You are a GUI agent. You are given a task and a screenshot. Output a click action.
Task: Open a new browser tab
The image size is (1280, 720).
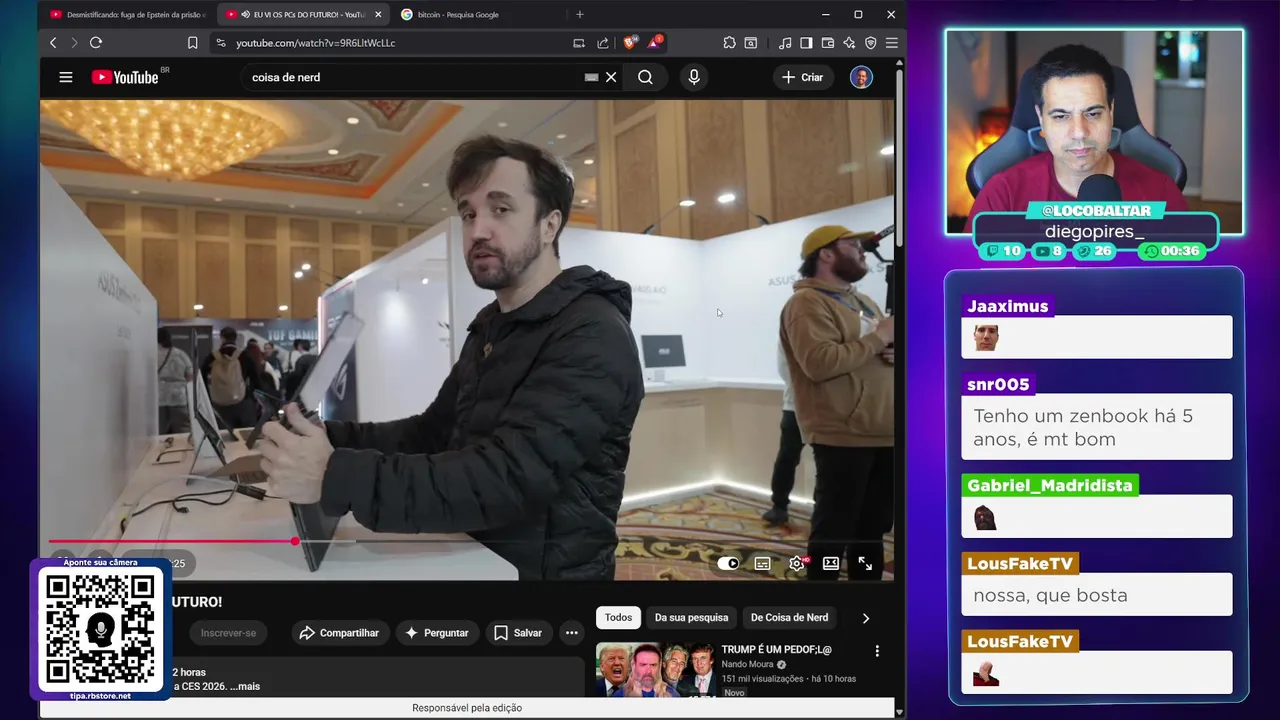point(580,14)
